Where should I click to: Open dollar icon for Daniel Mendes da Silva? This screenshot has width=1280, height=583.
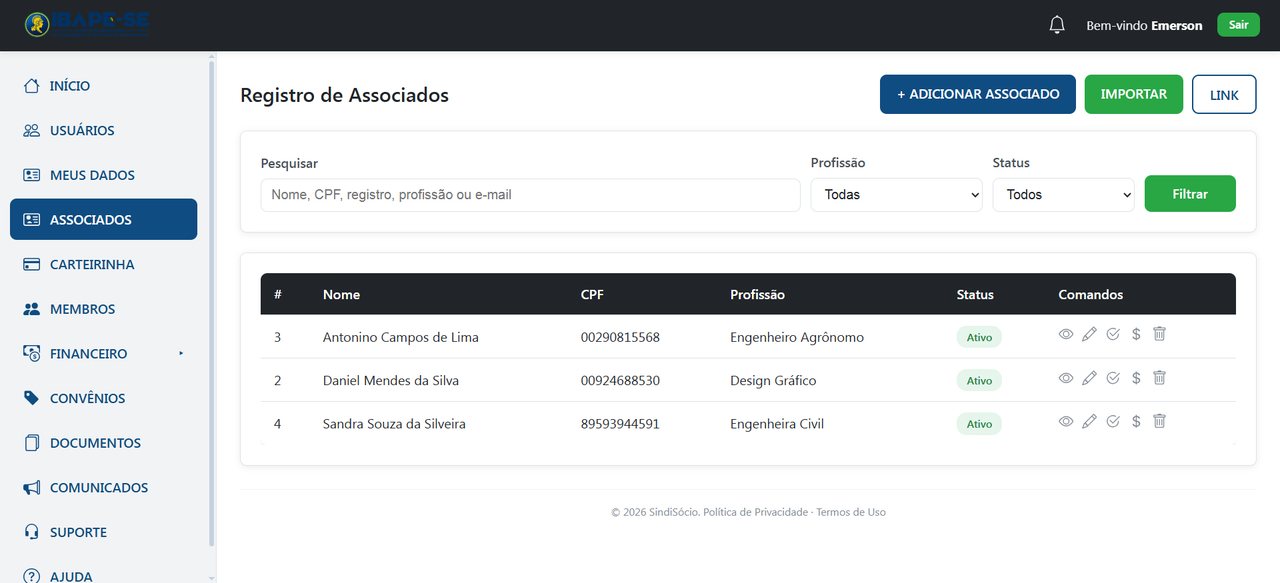1136,378
